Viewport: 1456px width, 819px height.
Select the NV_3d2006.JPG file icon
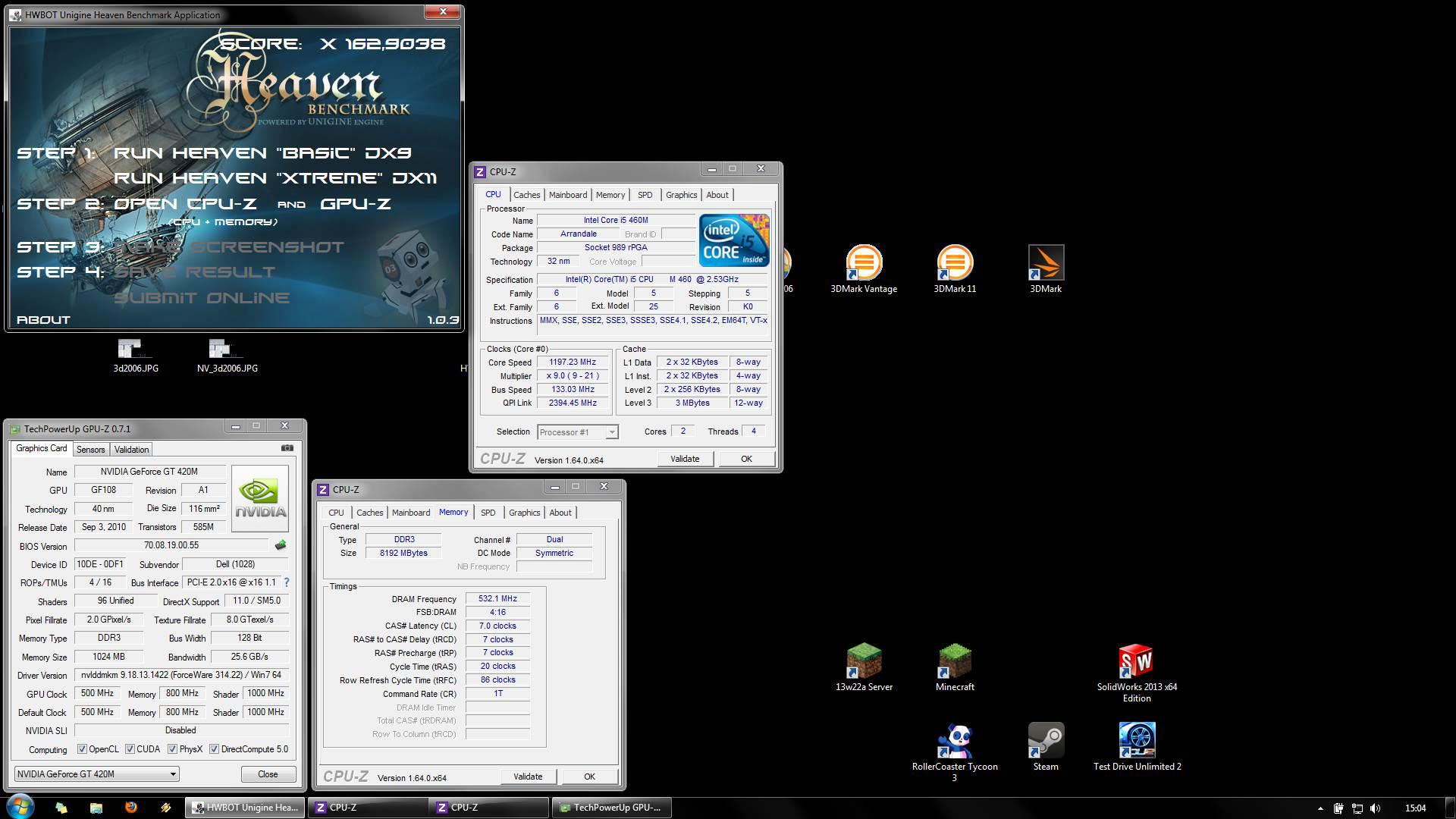pyautogui.click(x=227, y=356)
